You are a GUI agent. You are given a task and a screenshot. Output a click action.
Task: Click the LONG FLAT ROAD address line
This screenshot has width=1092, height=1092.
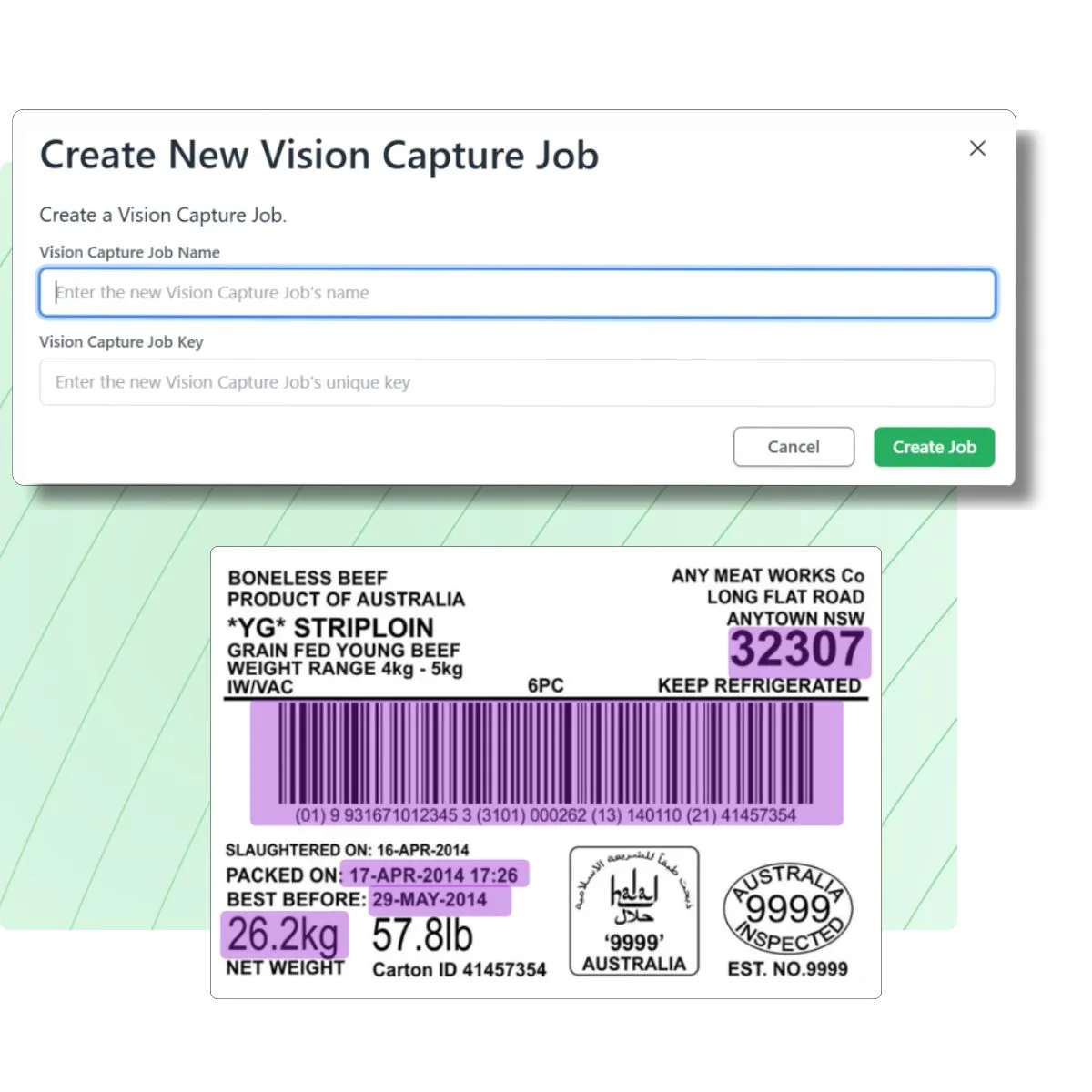[x=785, y=597]
